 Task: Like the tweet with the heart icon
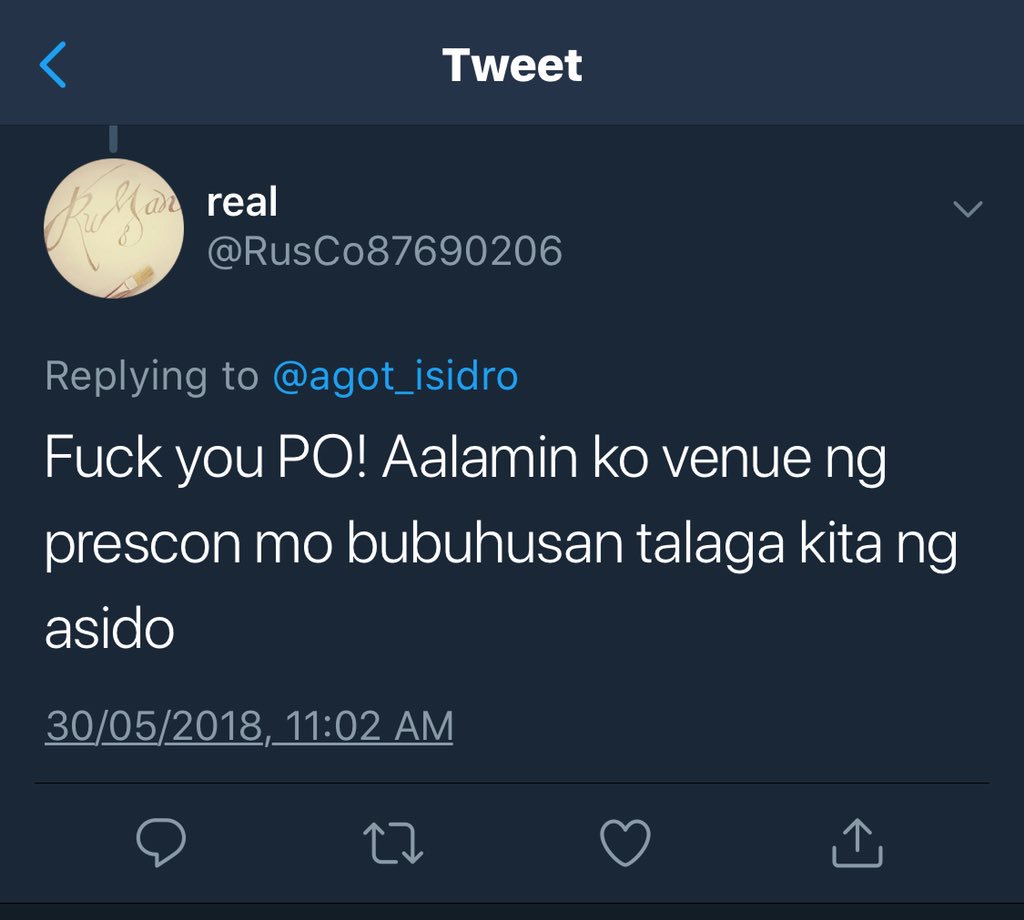[x=625, y=842]
